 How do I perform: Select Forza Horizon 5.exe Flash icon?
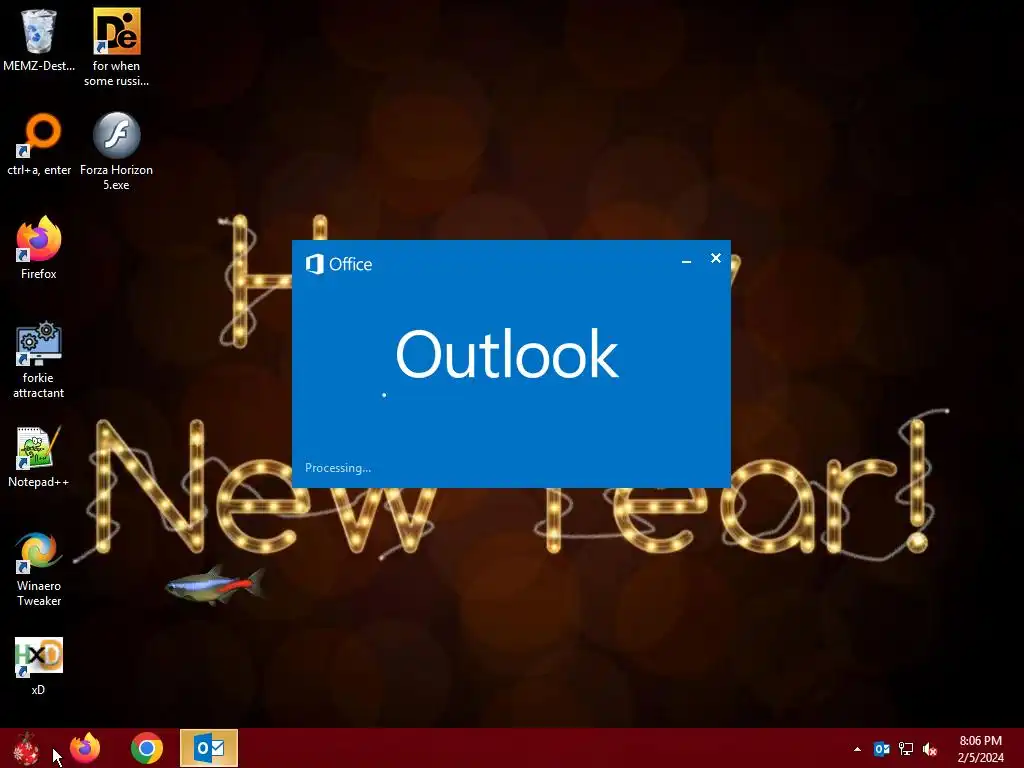(116, 151)
